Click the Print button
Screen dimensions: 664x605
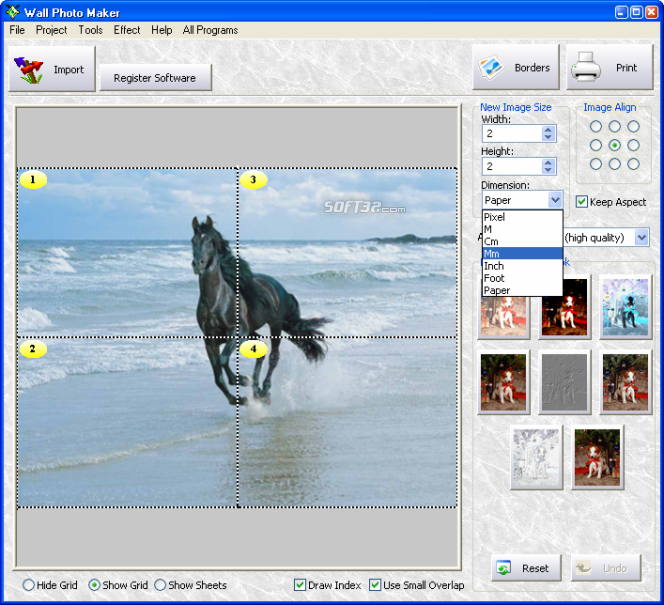pos(610,67)
